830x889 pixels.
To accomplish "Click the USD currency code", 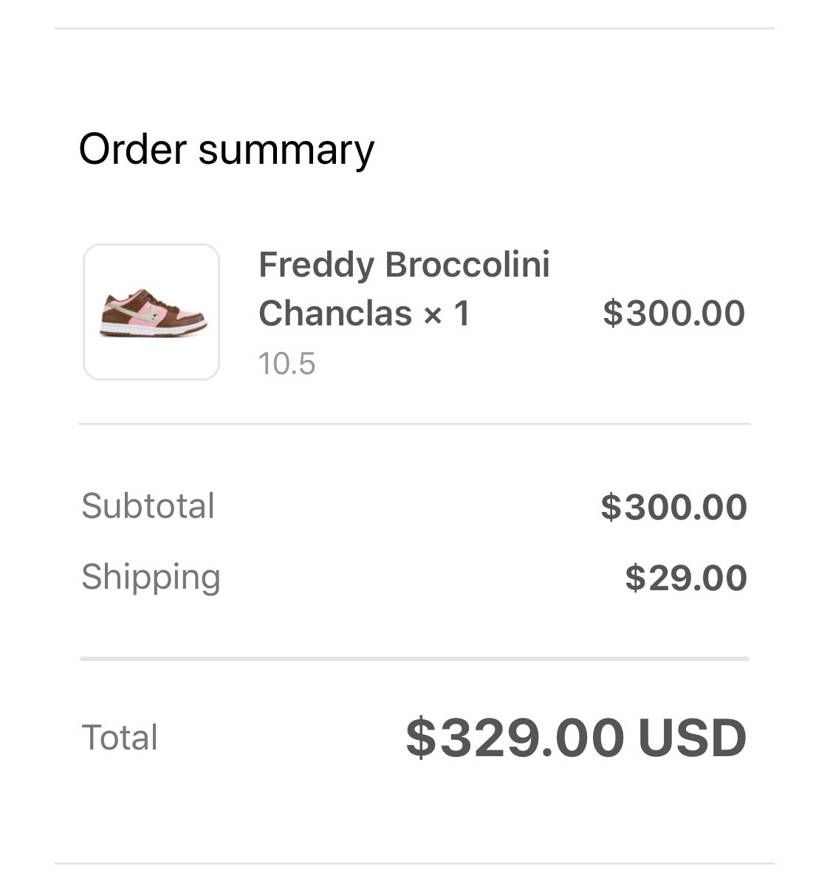I will point(692,738).
